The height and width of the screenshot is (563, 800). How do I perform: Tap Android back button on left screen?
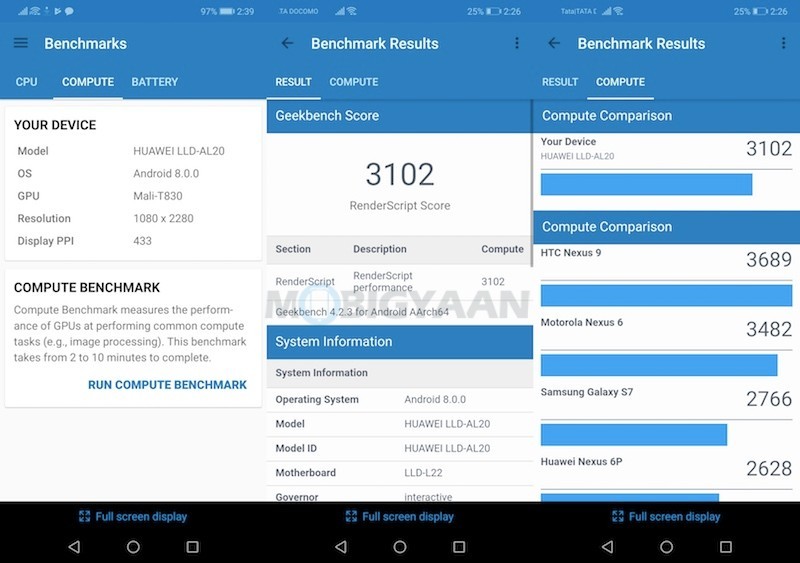[x=74, y=547]
